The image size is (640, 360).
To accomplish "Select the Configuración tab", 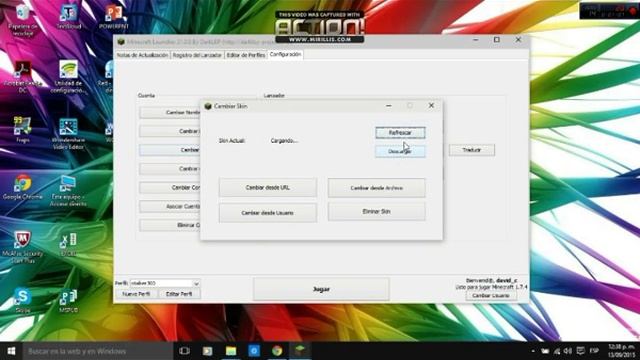I will pyautogui.click(x=285, y=54).
